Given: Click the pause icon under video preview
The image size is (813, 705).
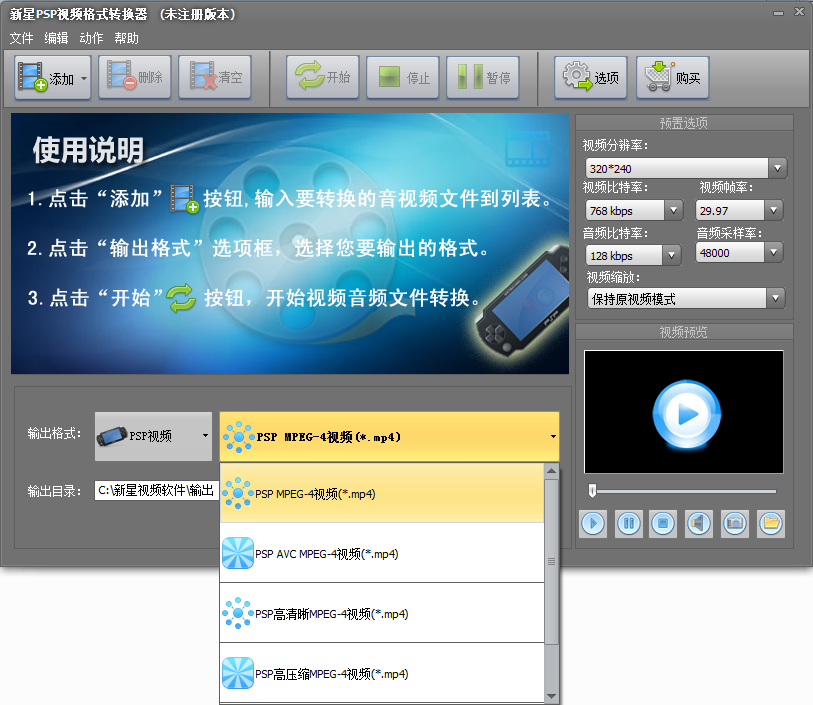Looking at the screenshot, I should tap(629, 524).
